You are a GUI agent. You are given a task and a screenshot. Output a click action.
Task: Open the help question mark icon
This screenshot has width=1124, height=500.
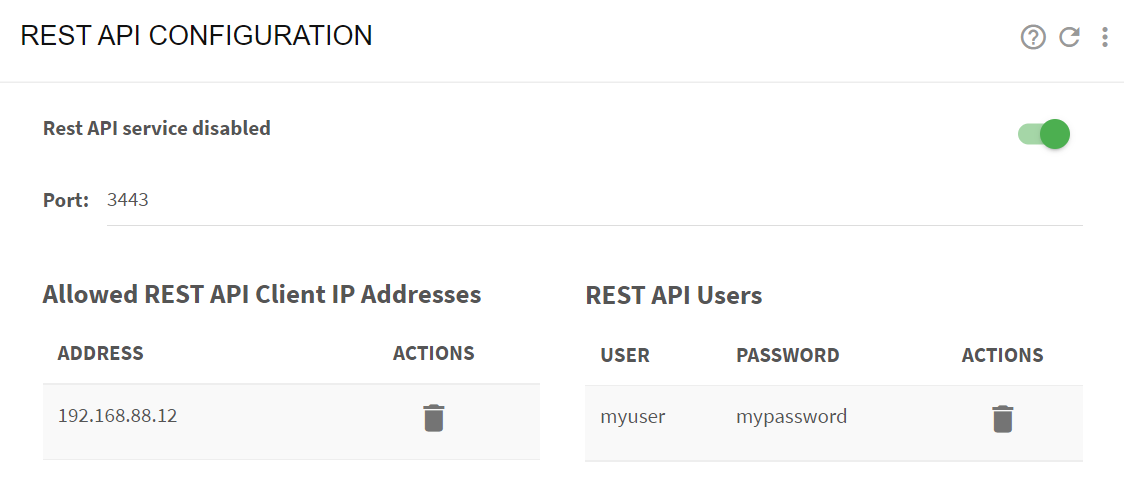1033,37
